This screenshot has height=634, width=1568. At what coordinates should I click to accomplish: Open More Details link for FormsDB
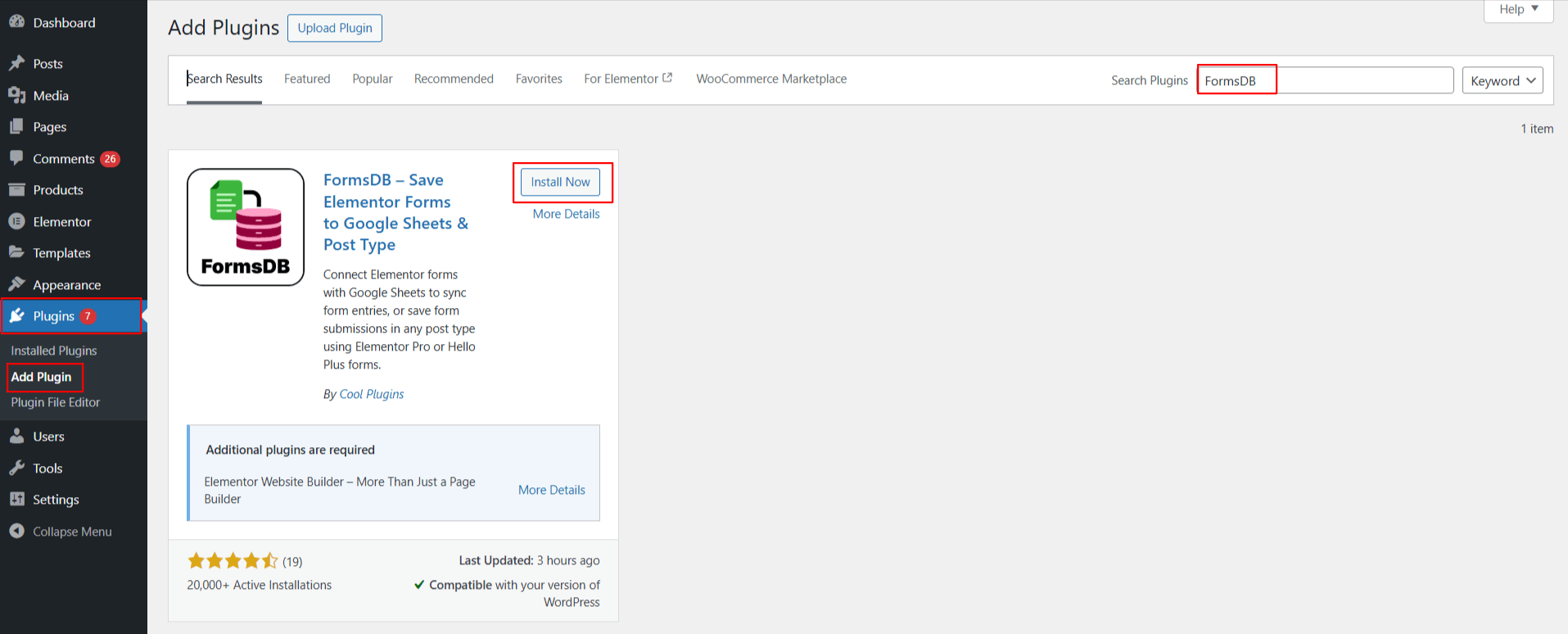click(566, 214)
